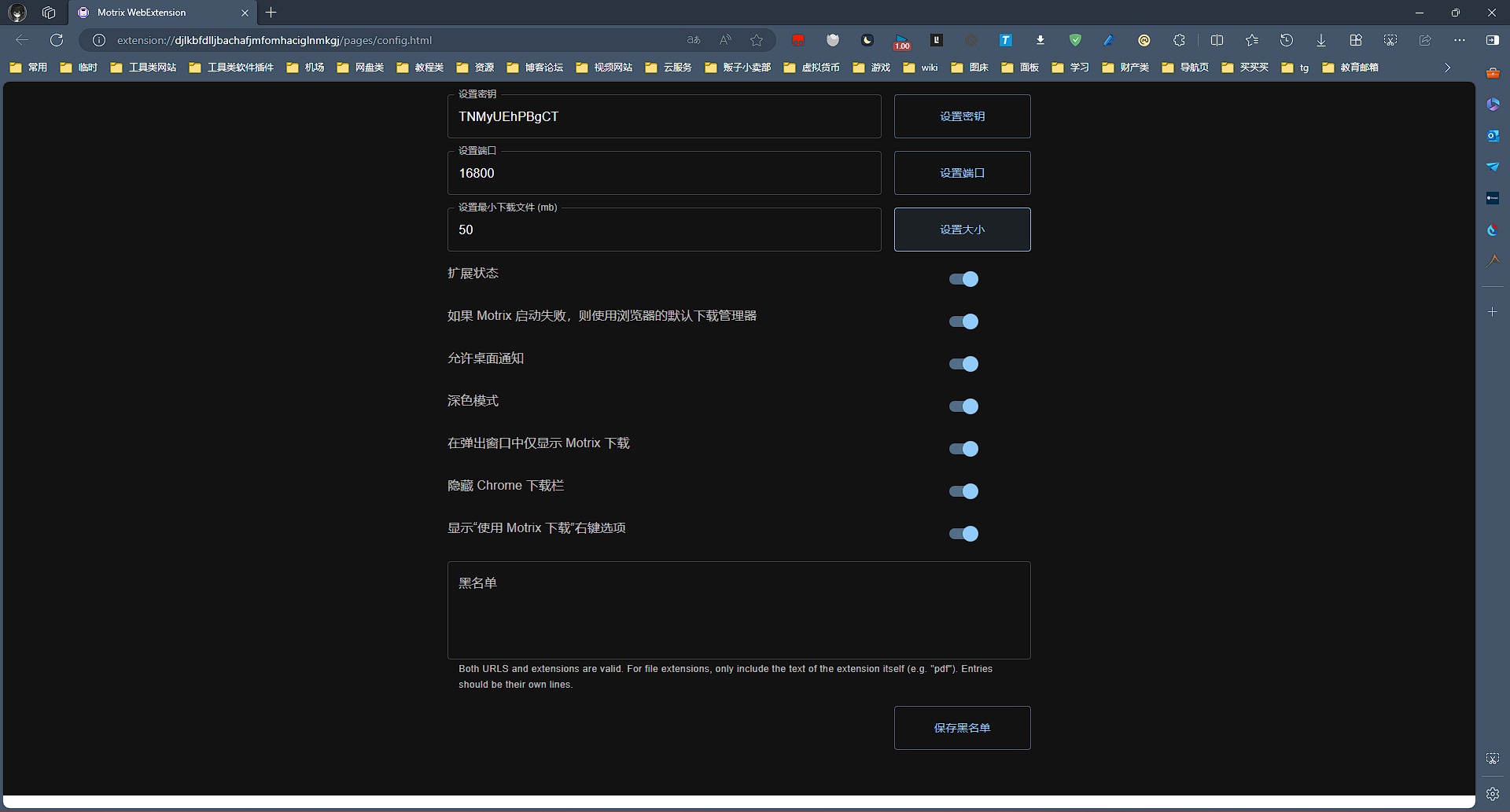This screenshot has width=1510, height=812.
Task: Reload the config page
Action: coord(57,40)
